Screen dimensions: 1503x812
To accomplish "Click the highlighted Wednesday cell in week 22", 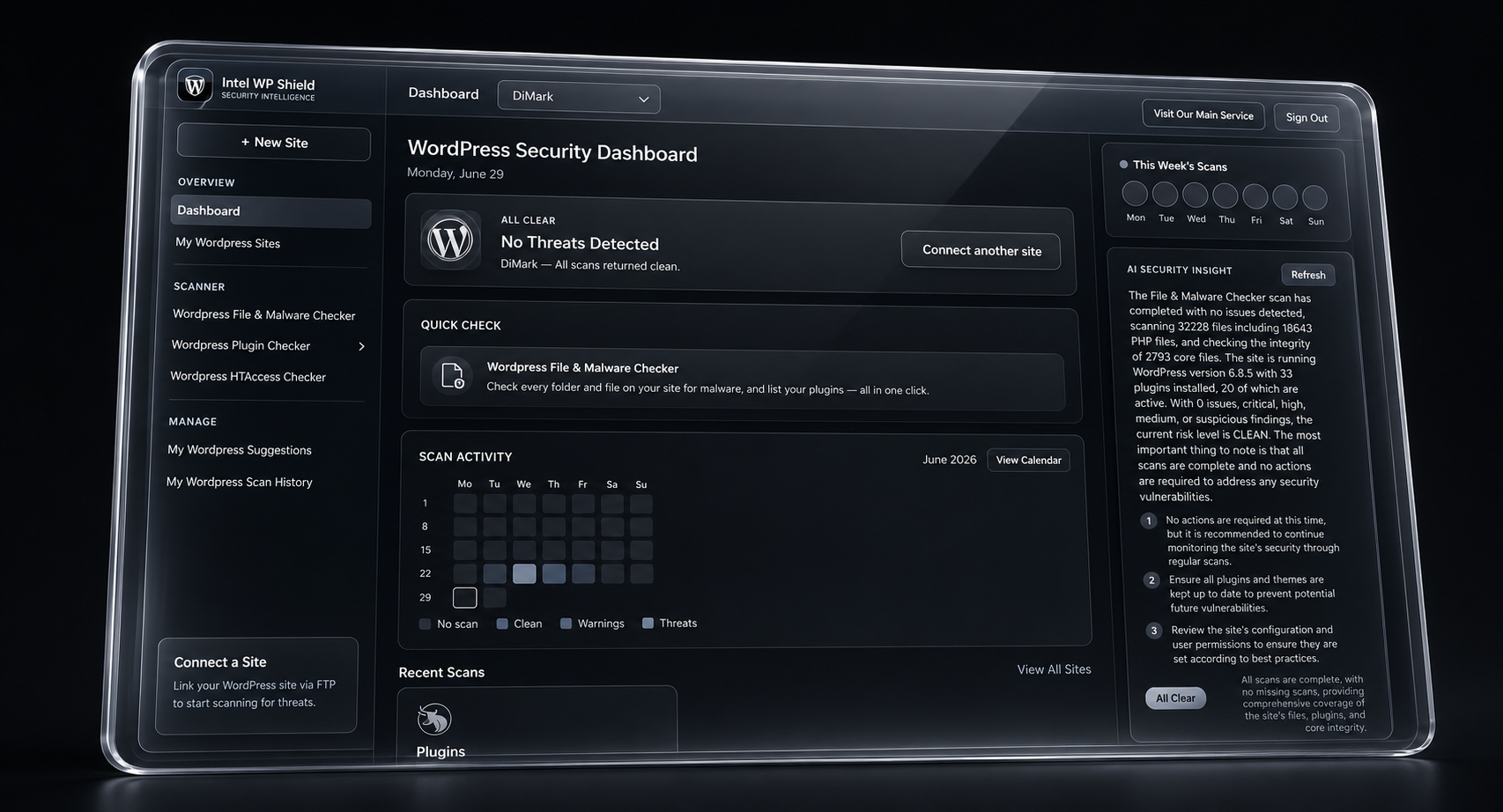I will click(x=524, y=574).
